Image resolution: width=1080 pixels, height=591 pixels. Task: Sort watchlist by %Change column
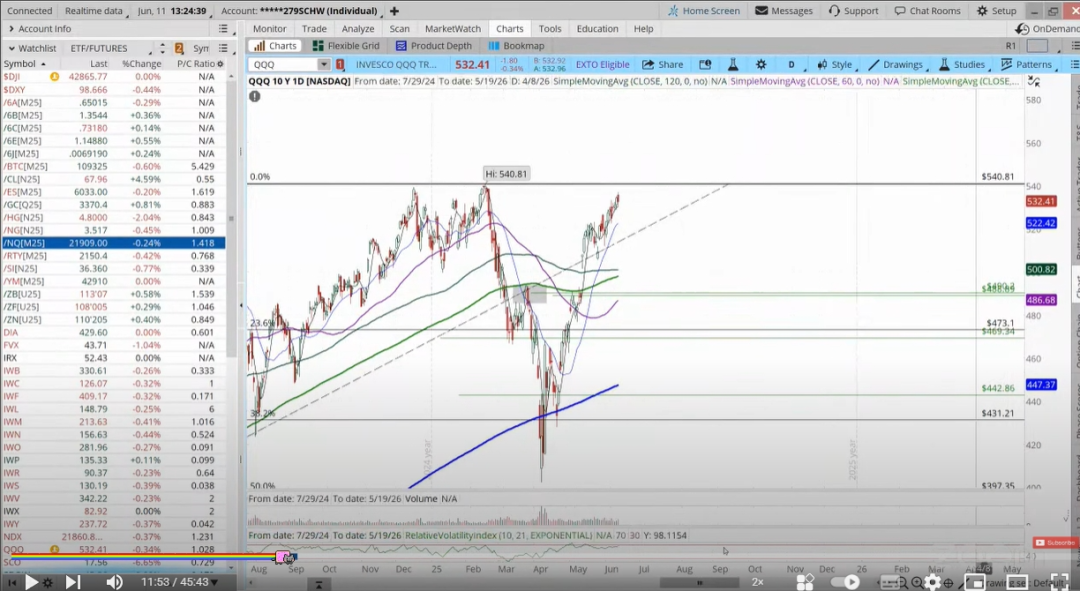(141, 64)
